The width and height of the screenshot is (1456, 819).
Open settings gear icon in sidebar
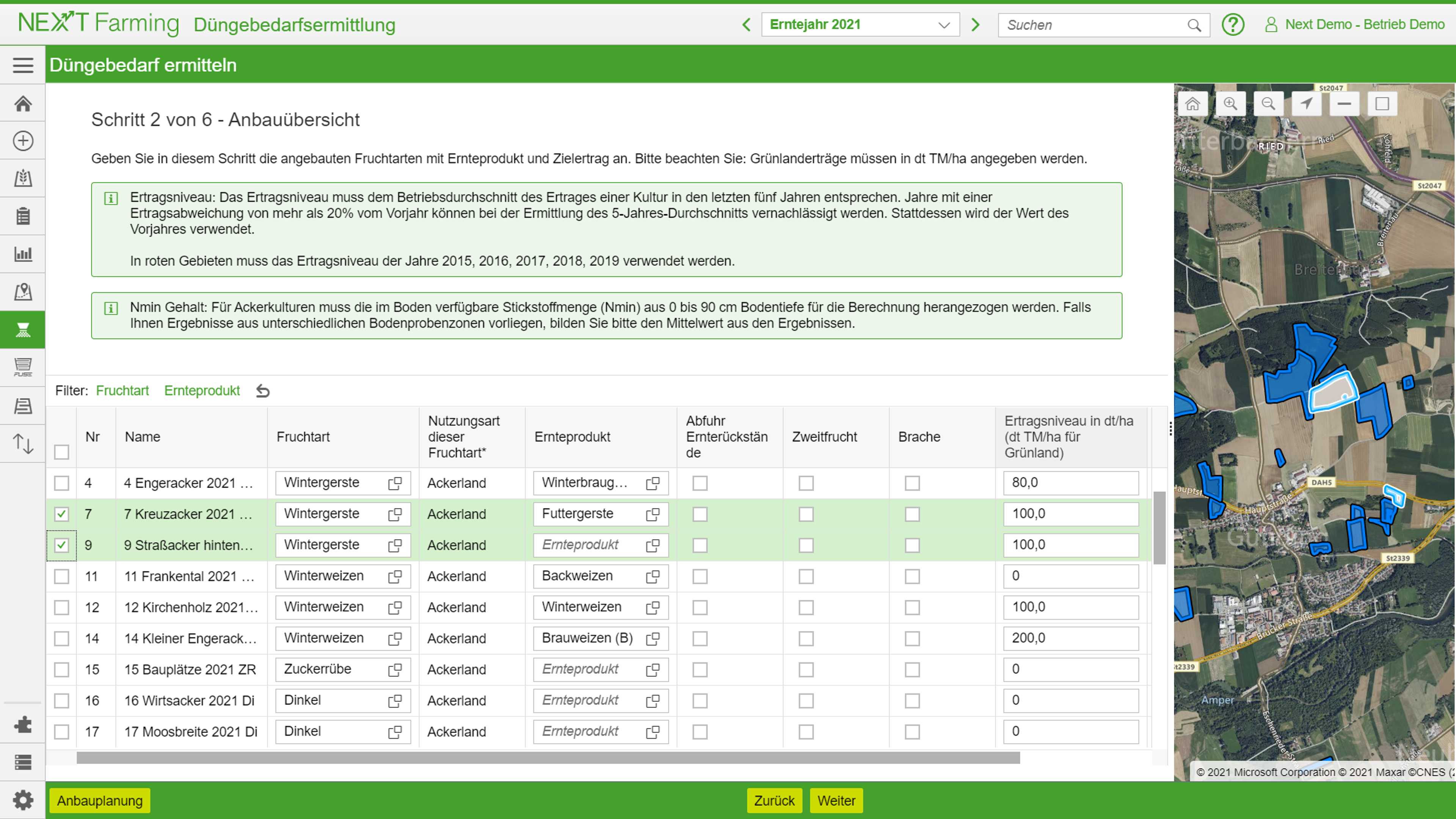23,800
